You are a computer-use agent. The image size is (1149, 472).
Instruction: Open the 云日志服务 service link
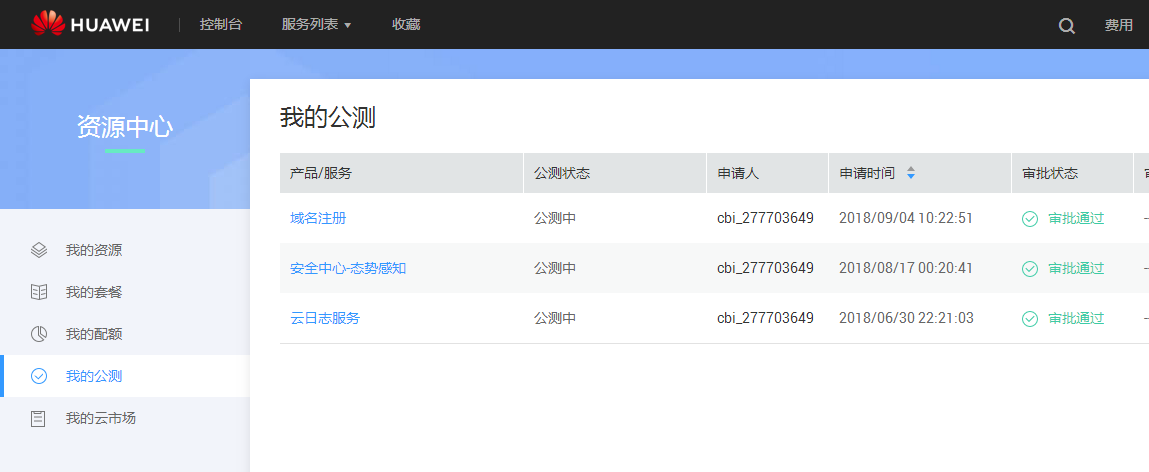325,318
